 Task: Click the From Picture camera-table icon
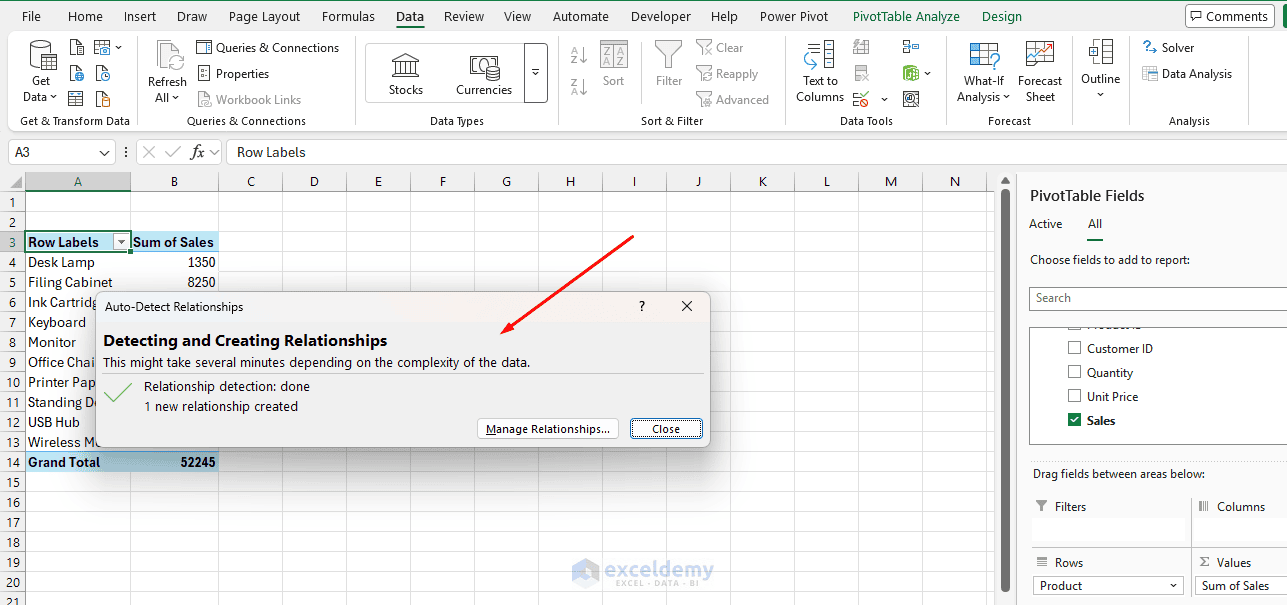pyautogui.click(x=102, y=48)
